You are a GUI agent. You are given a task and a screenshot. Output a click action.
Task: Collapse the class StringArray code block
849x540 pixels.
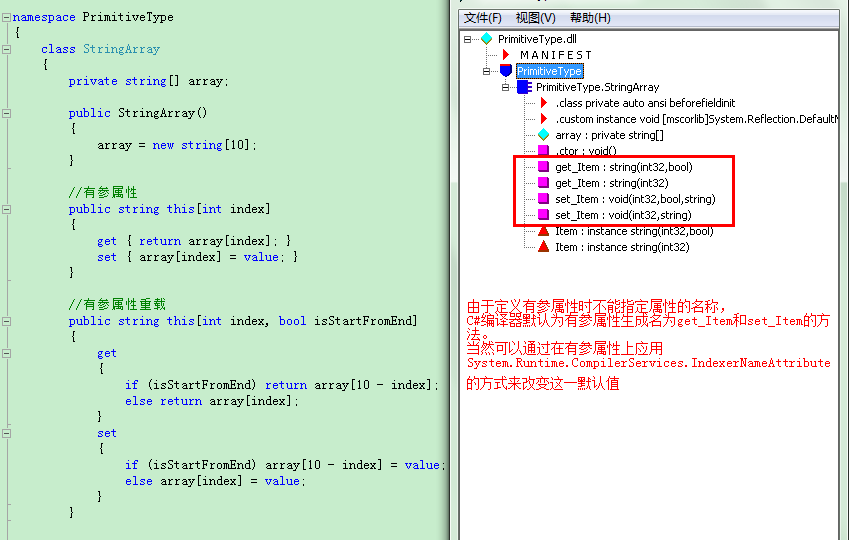(x=6, y=49)
